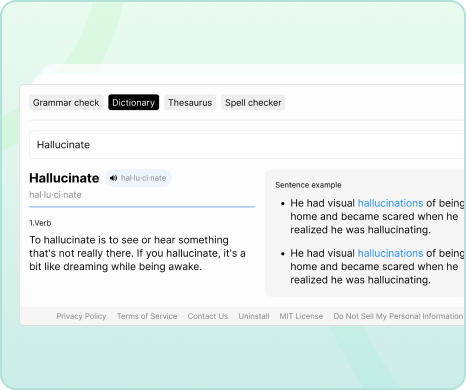Viewport: 466px width, 390px height.
Task: Click the Hallucinate search input field
Action: (247, 145)
